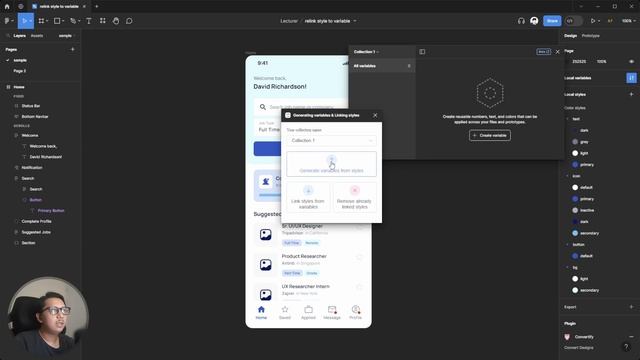Open the help question mark button
Image resolution: width=640 pixels, height=360 pixels.
pyautogui.click(x=626, y=347)
